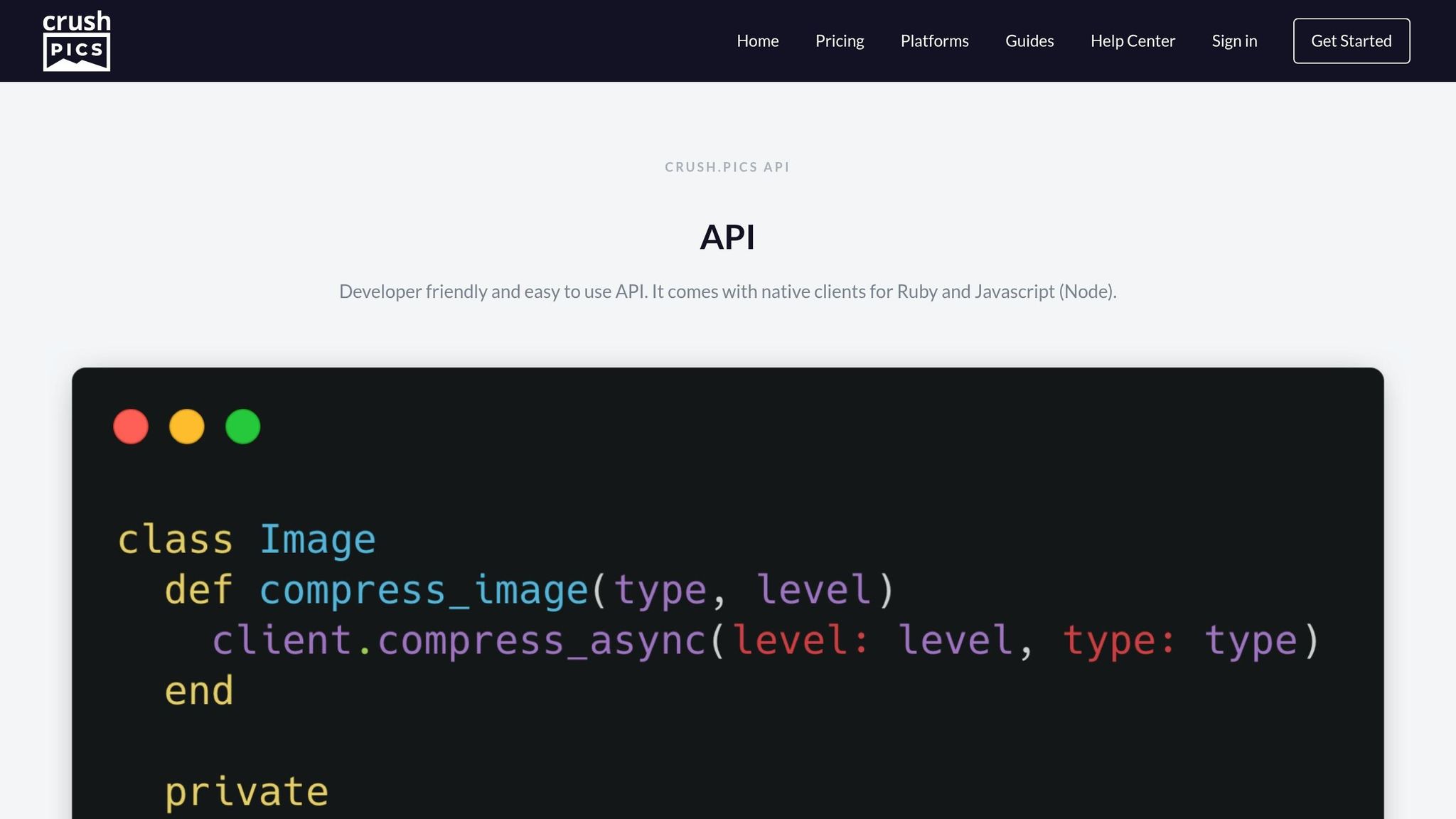Click the red window dot
The width and height of the screenshot is (1456, 819).
click(x=131, y=427)
